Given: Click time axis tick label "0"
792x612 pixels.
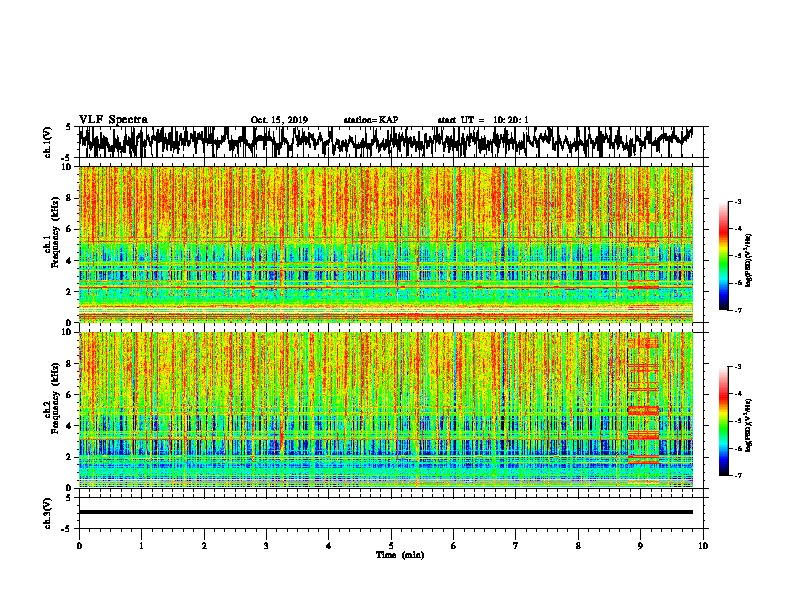Looking at the screenshot, I should pos(79,546).
